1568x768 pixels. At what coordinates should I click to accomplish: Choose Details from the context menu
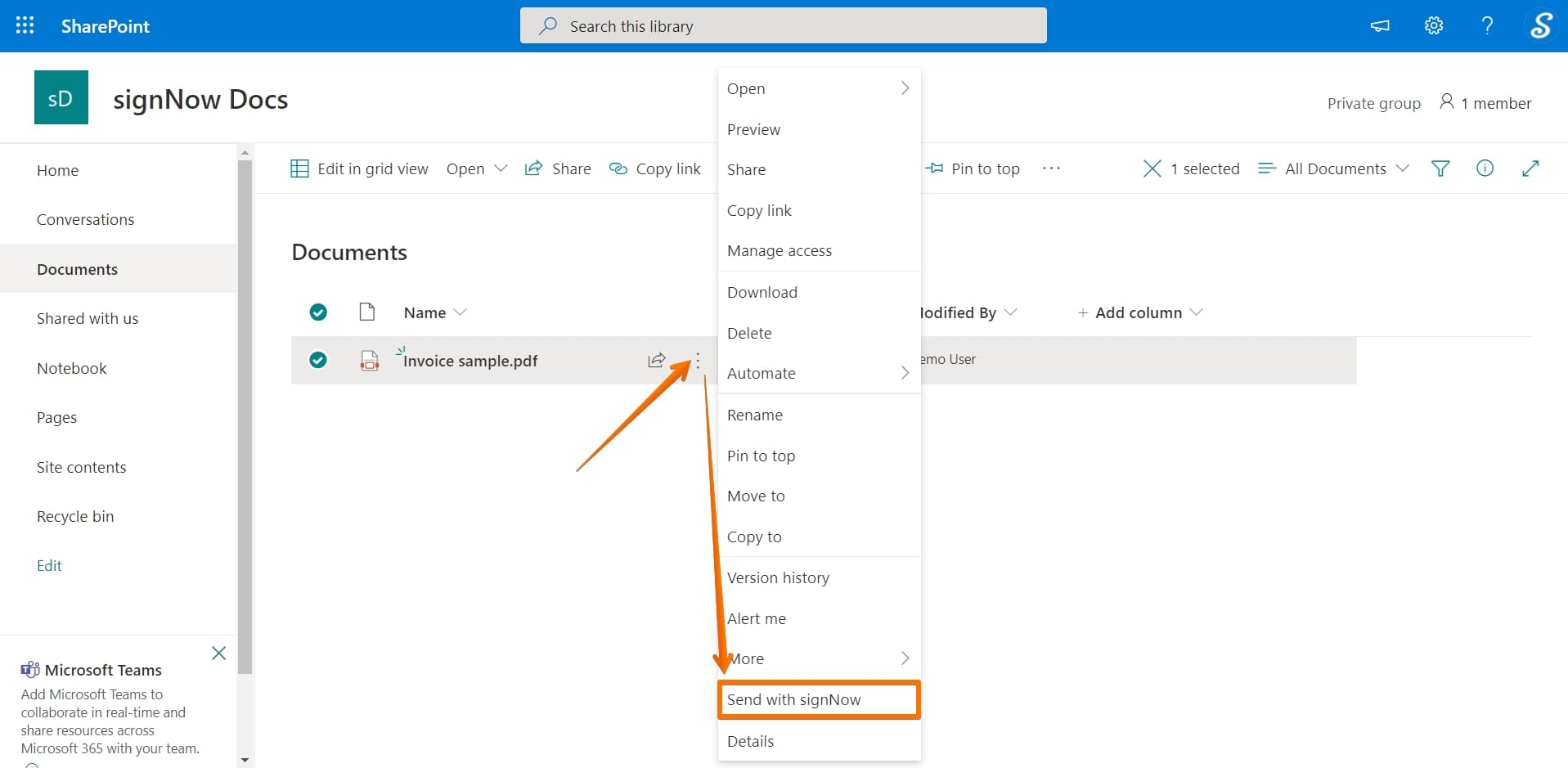click(x=820, y=741)
